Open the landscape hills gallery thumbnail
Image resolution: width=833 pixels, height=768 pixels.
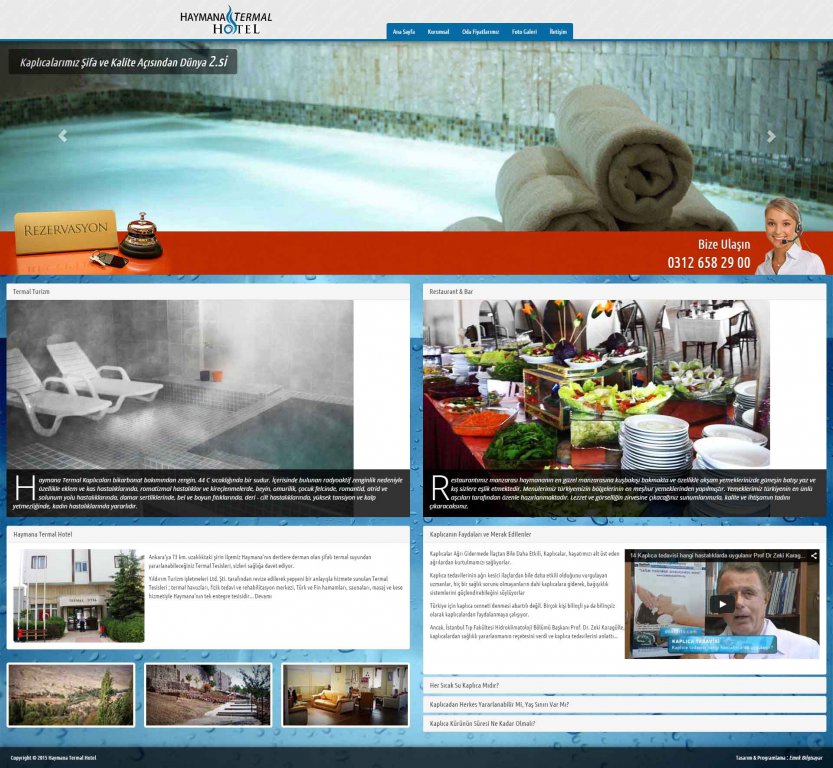tap(70, 694)
